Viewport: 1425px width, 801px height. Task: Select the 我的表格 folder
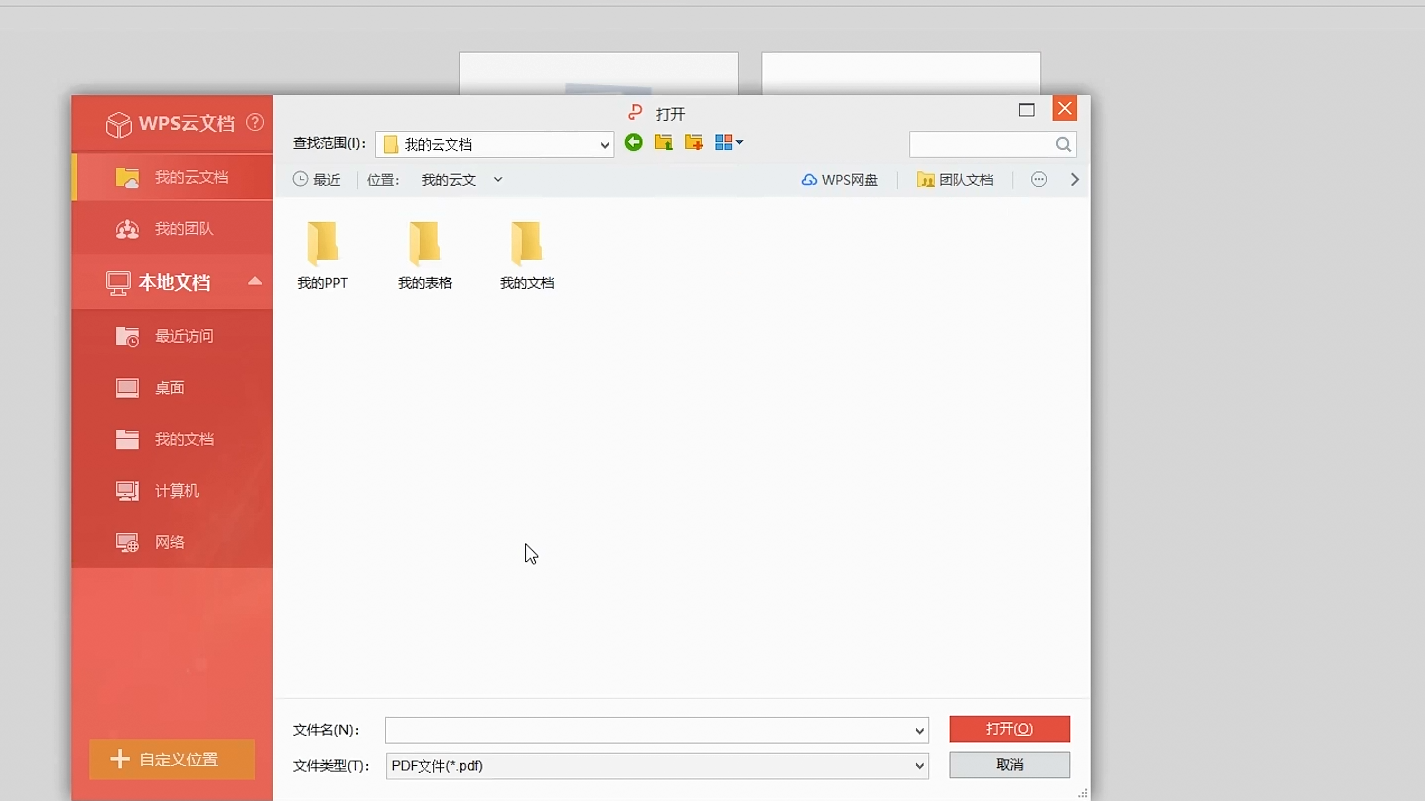pyautogui.click(x=425, y=256)
